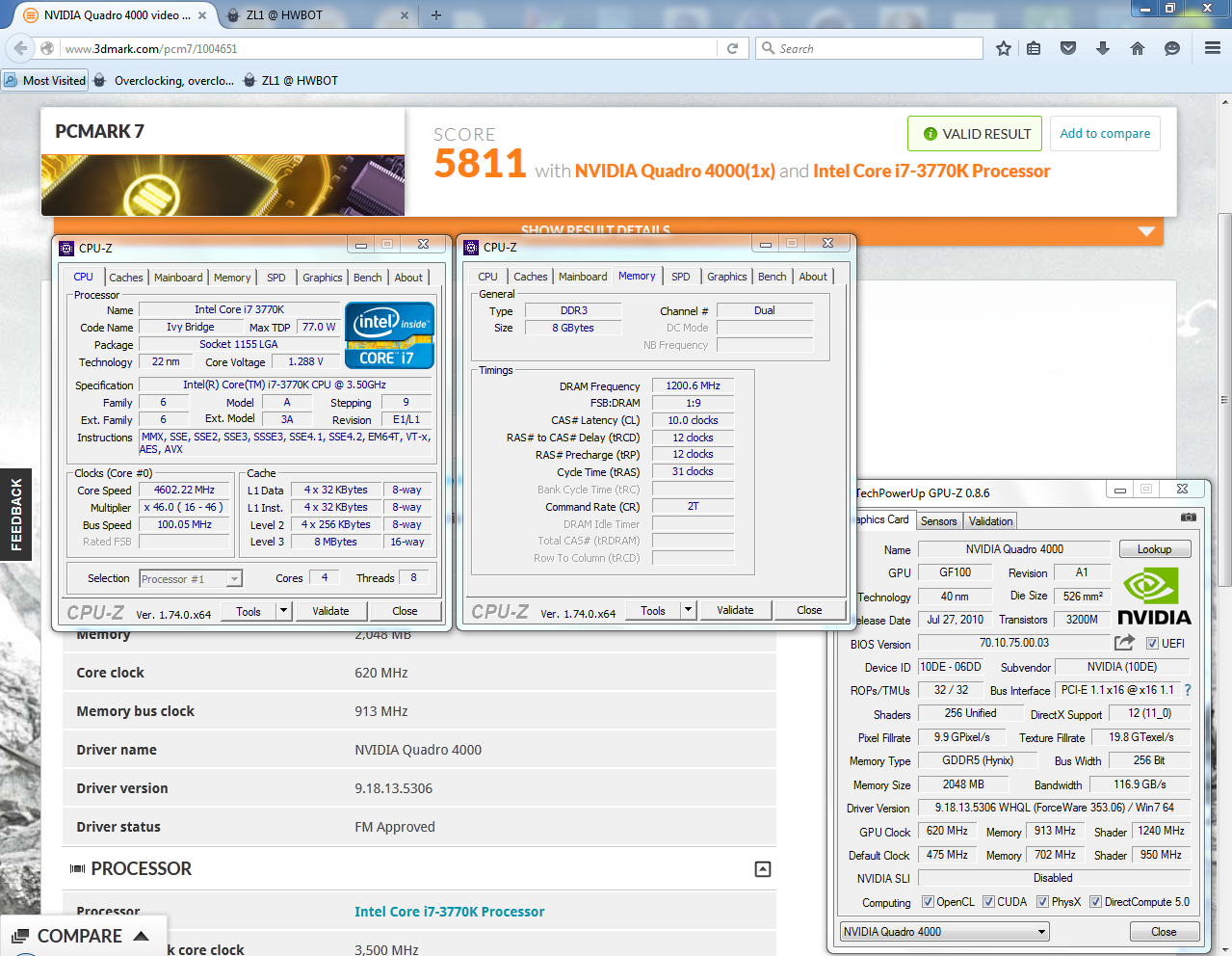Click the Lookup button in GPU-Z
The image size is (1232, 956).
tap(1155, 549)
